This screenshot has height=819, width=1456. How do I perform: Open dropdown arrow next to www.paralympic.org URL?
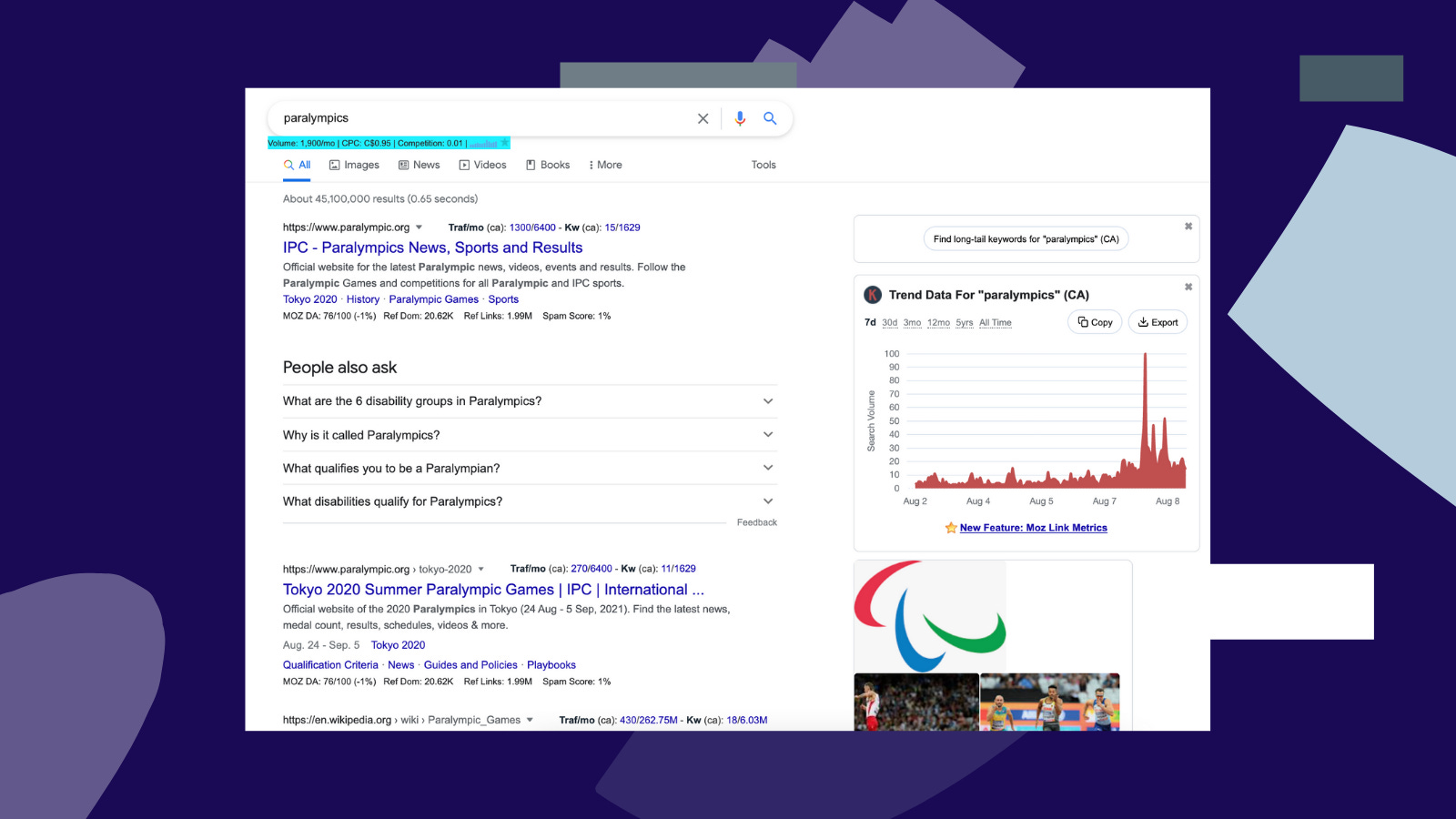pyautogui.click(x=419, y=227)
